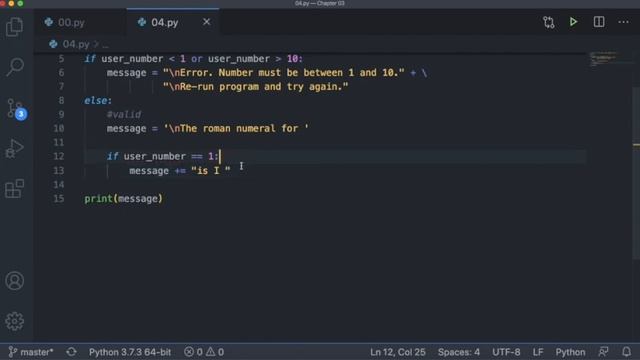Image resolution: width=640 pixels, height=360 pixels.
Task: Open the Accounts menu icon
Action: point(15,281)
